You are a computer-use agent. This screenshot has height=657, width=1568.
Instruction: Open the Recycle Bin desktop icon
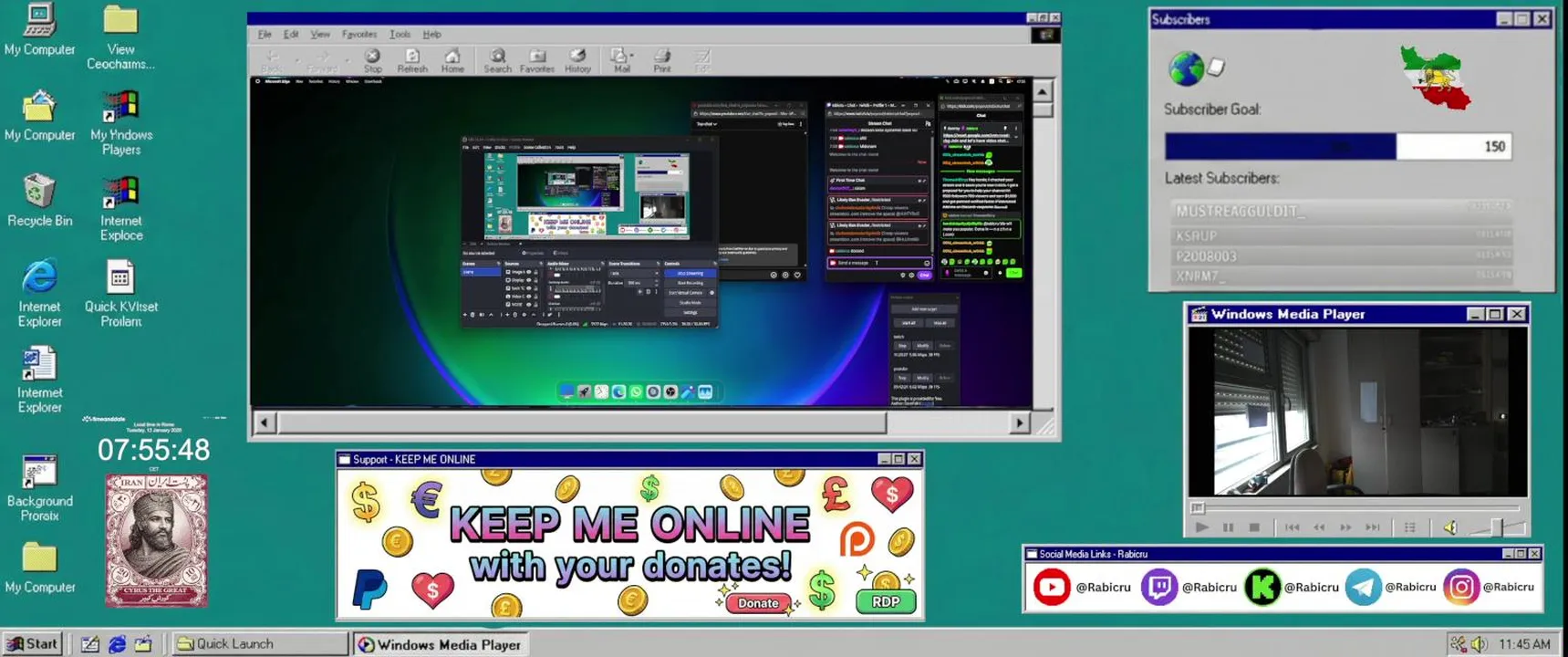coord(39,201)
